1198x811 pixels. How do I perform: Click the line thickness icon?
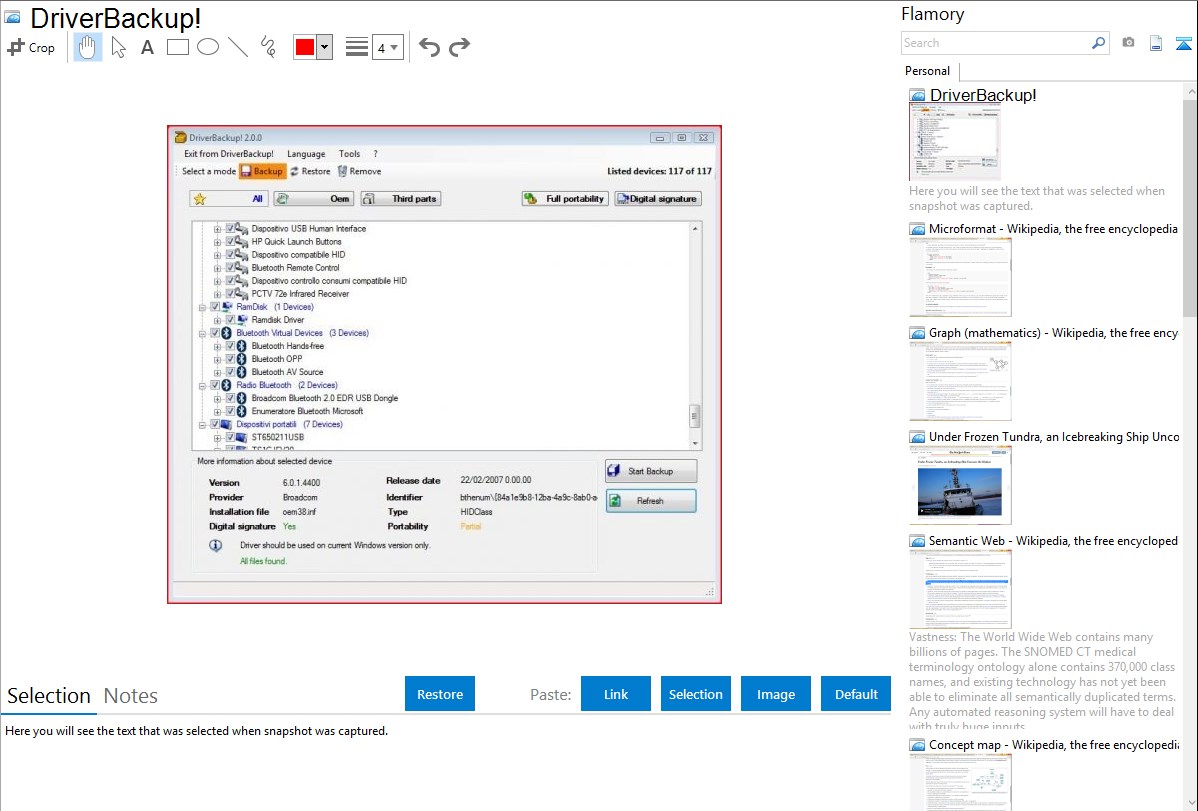click(356, 47)
